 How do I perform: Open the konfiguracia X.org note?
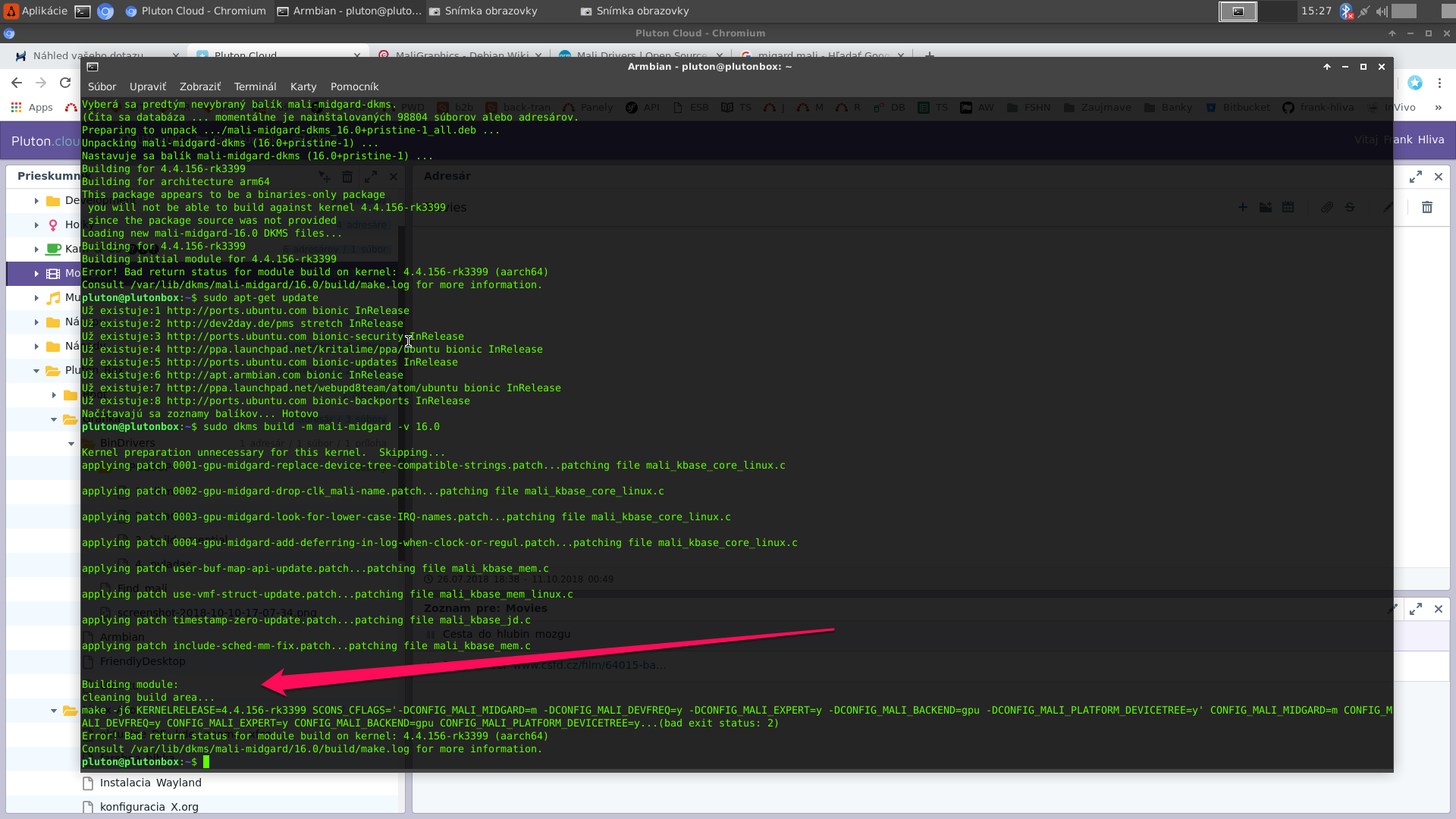(149, 807)
